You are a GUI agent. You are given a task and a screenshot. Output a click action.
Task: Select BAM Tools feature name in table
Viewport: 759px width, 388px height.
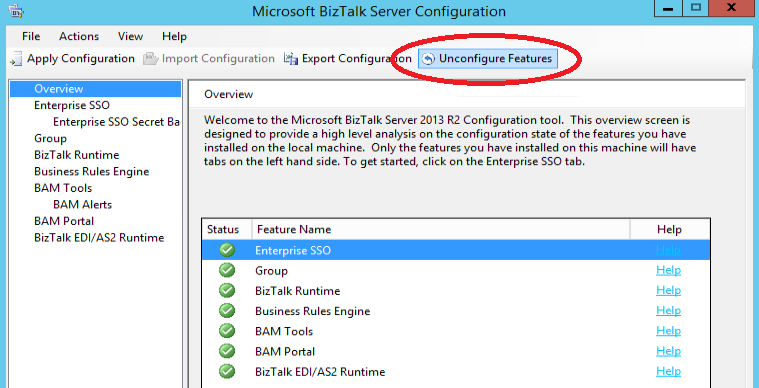[284, 331]
